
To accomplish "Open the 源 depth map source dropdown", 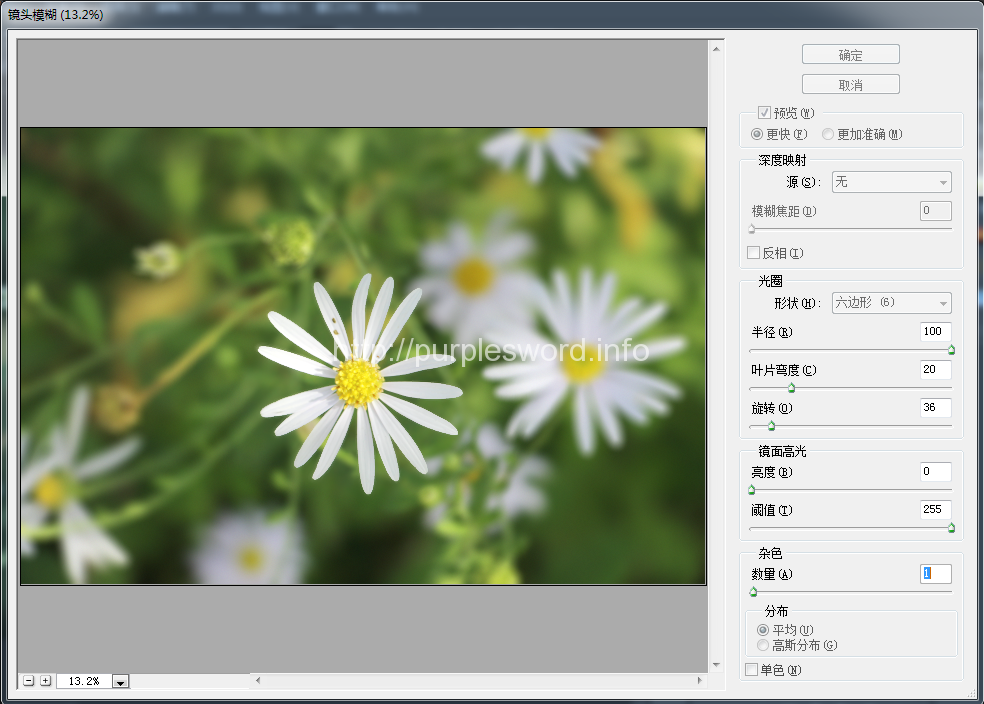I will 891,182.
